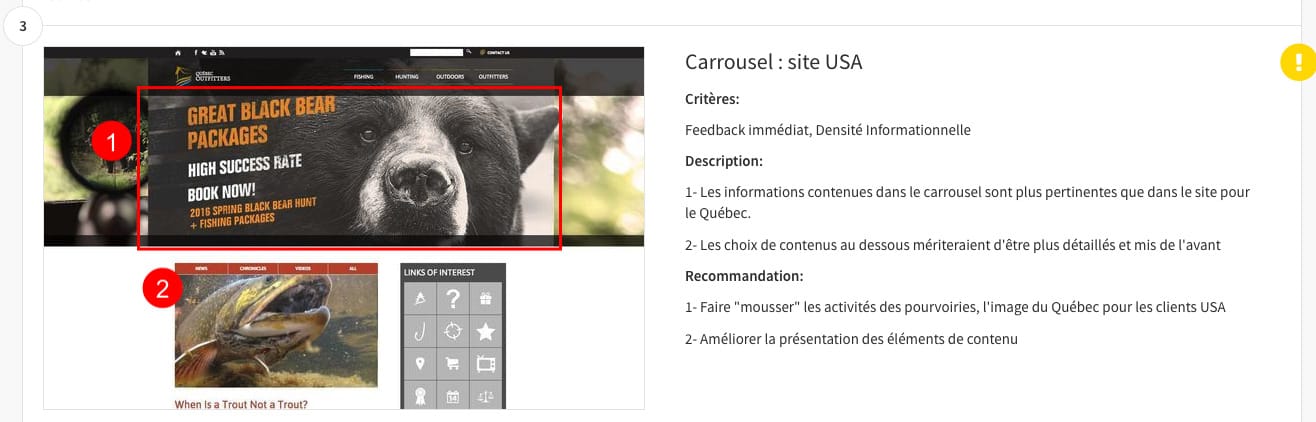1316x422 pixels.
Task: Click the shopping cart tile
Action: [453, 364]
